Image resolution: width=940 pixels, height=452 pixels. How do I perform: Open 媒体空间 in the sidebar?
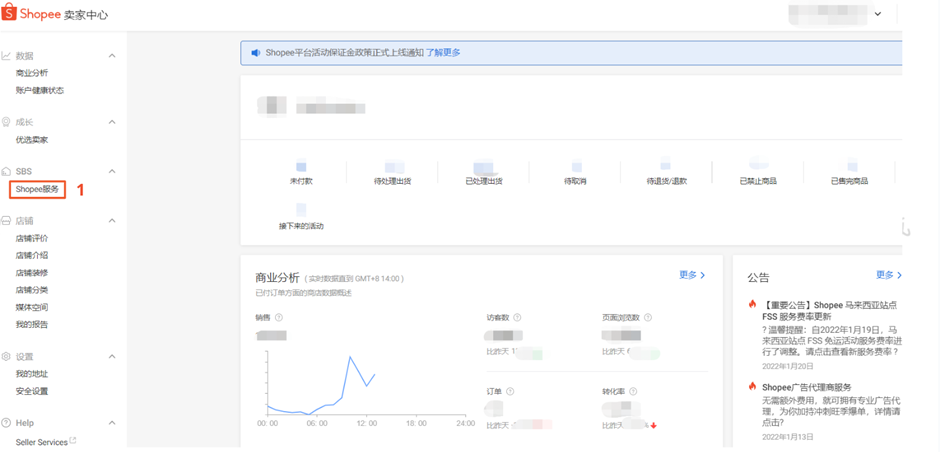click(x=32, y=308)
